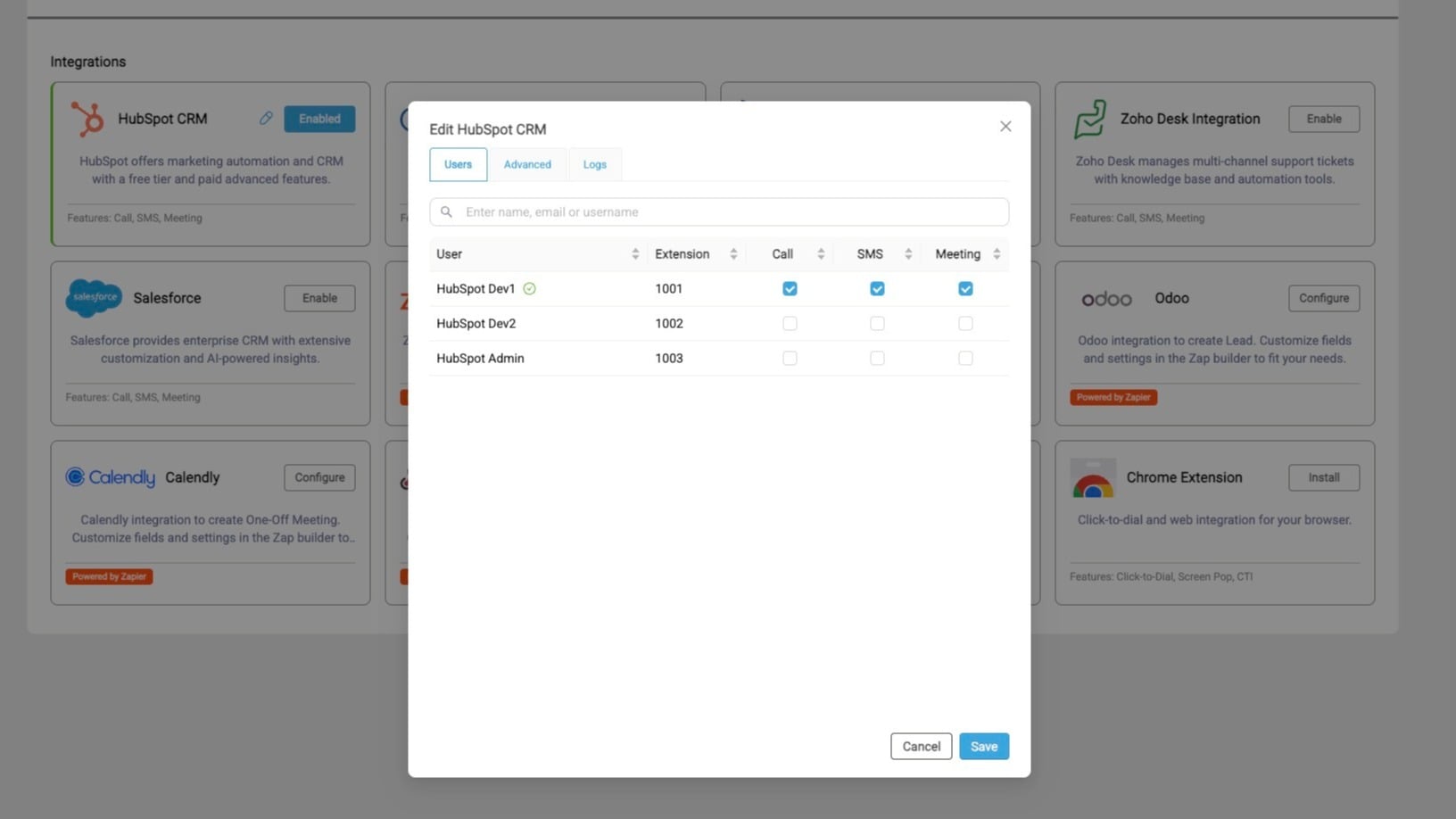Click the Edit HubSpot CRM dialog title
This screenshot has height=819, width=1456.
coord(488,129)
